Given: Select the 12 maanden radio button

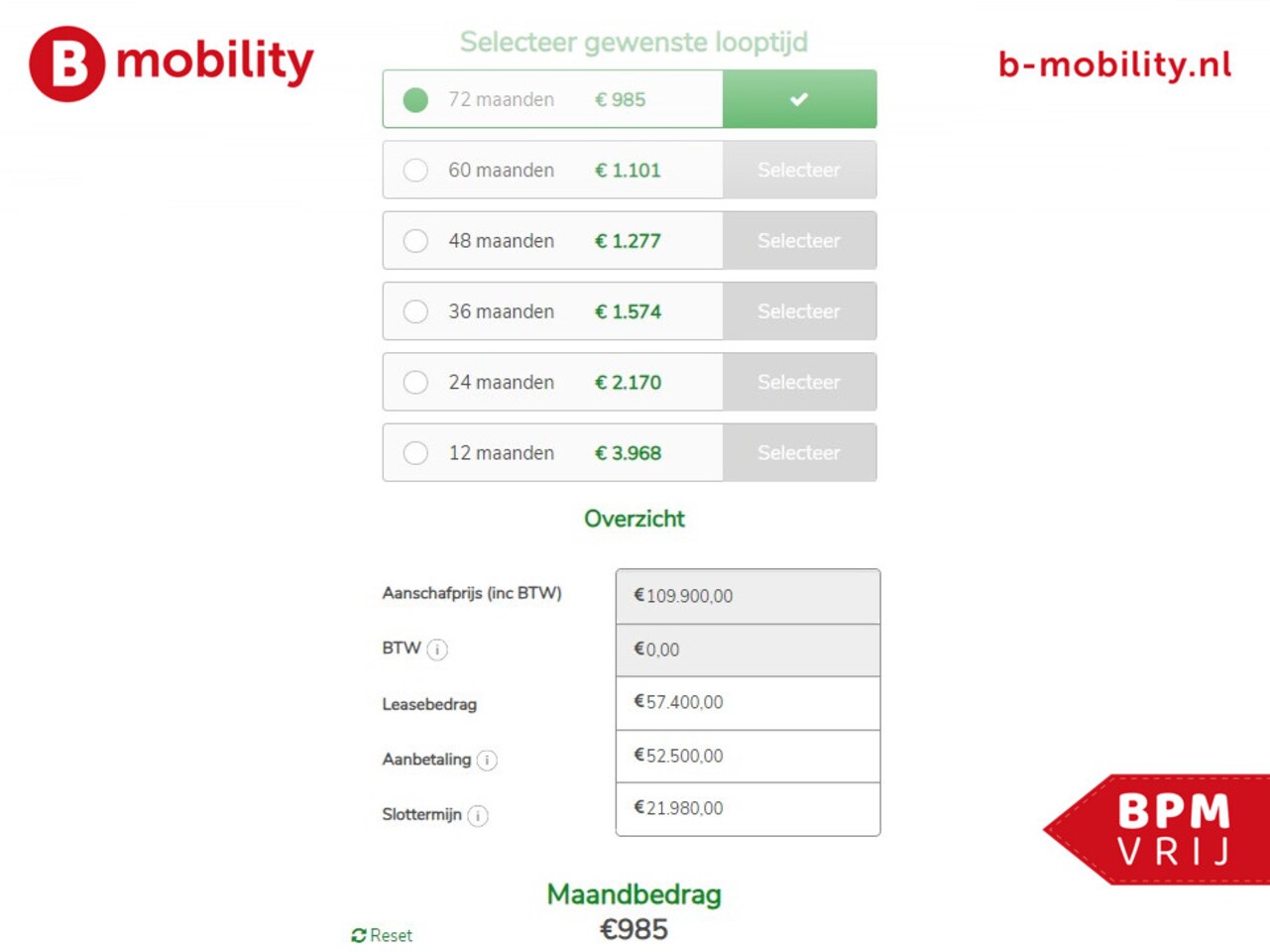Looking at the screenshot, I should click(415, 453).
